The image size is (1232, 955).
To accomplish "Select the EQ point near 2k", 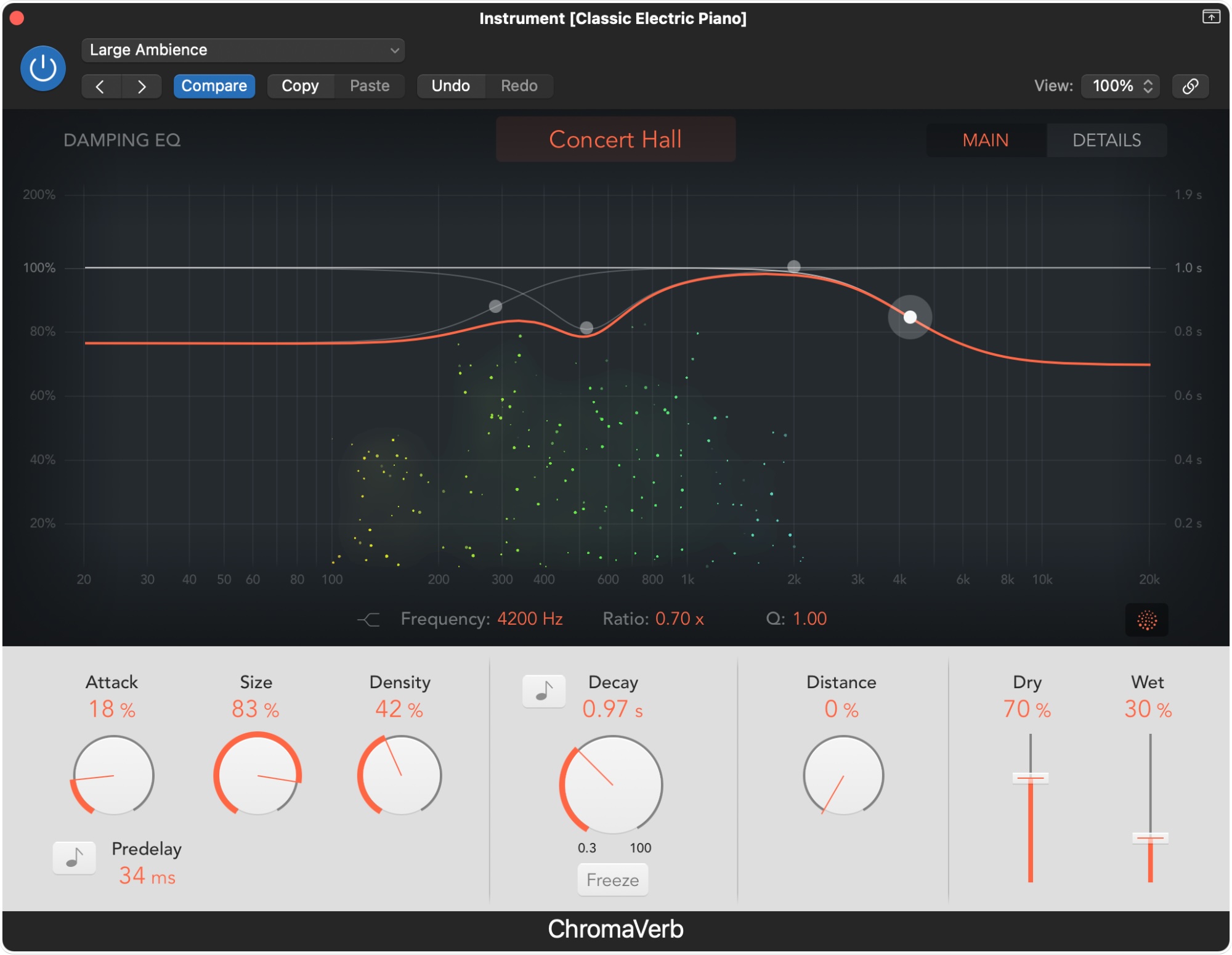I will coord(794,266).
